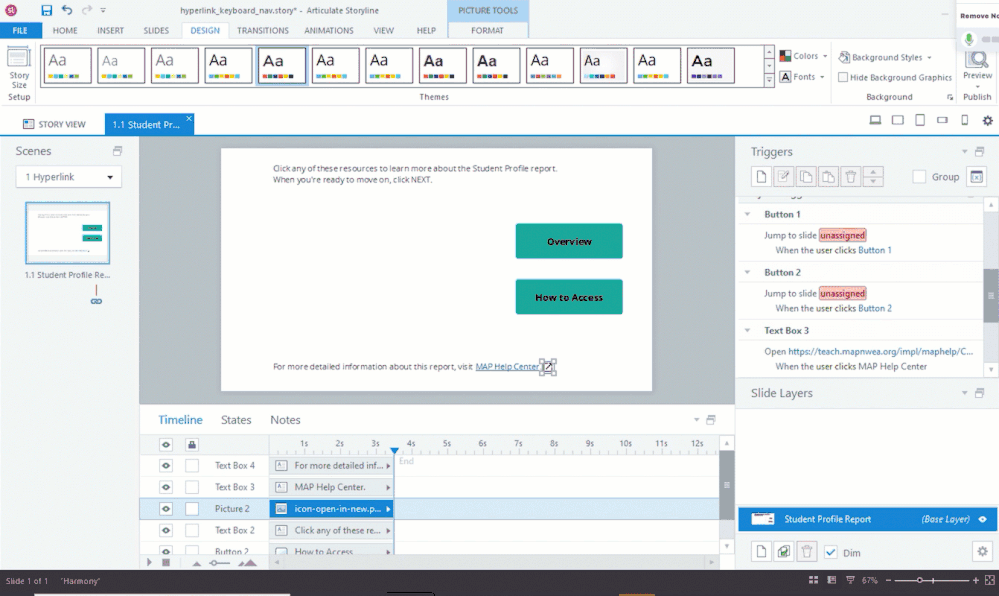Viewport: 999px width, 596px height.
Task: Open the 1 Hyperlink scene dropdown
Action: point(68,177)
